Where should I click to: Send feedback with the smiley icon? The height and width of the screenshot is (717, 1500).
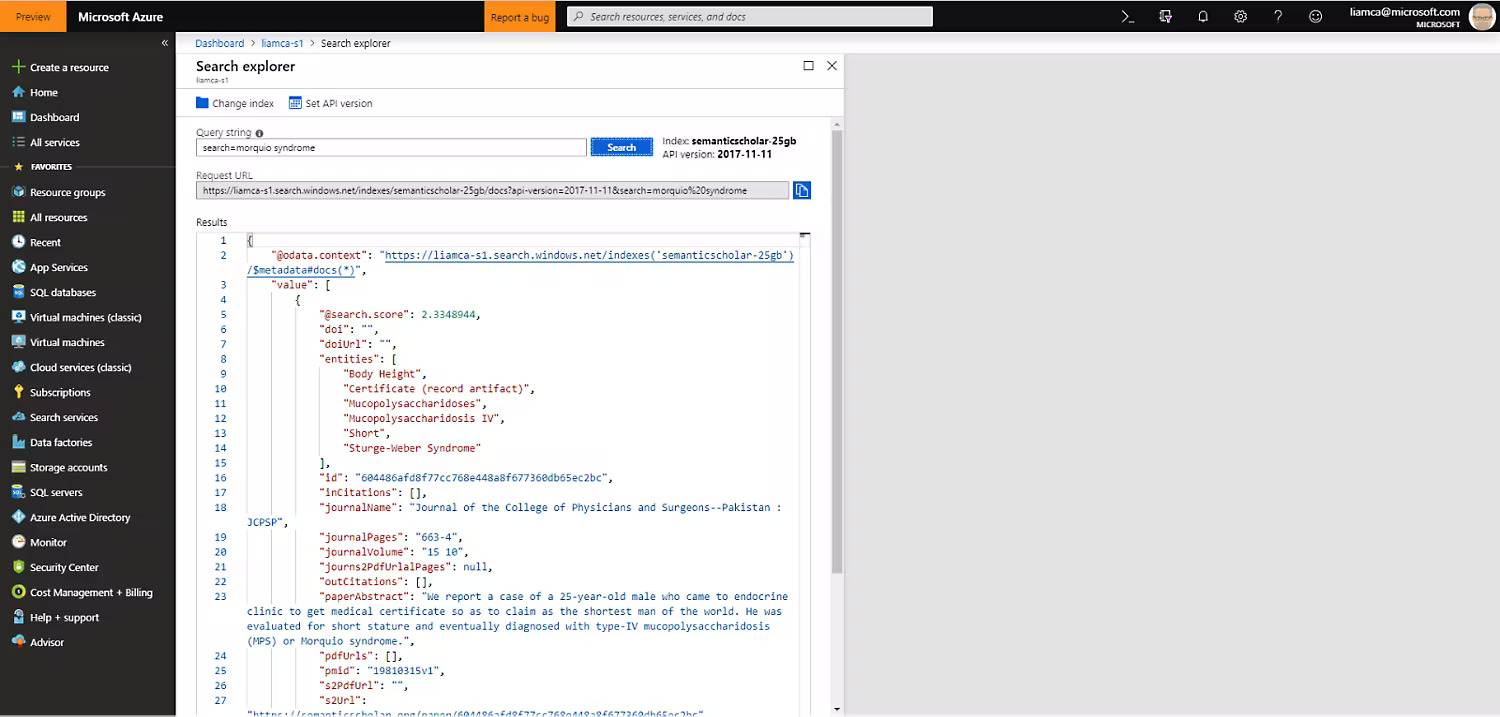pos(1315,17)
